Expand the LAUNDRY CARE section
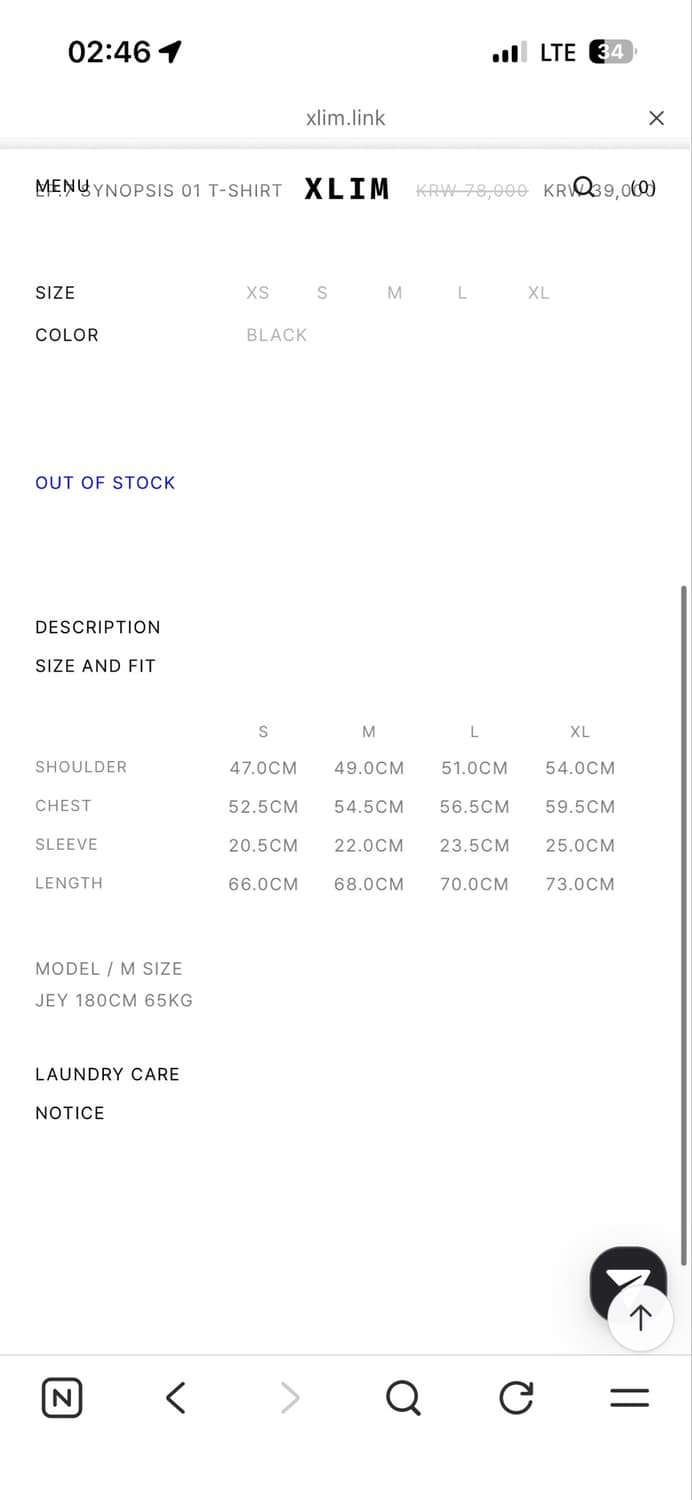The height and width of the screenshot is (1500, 692). coord(108,1074)
